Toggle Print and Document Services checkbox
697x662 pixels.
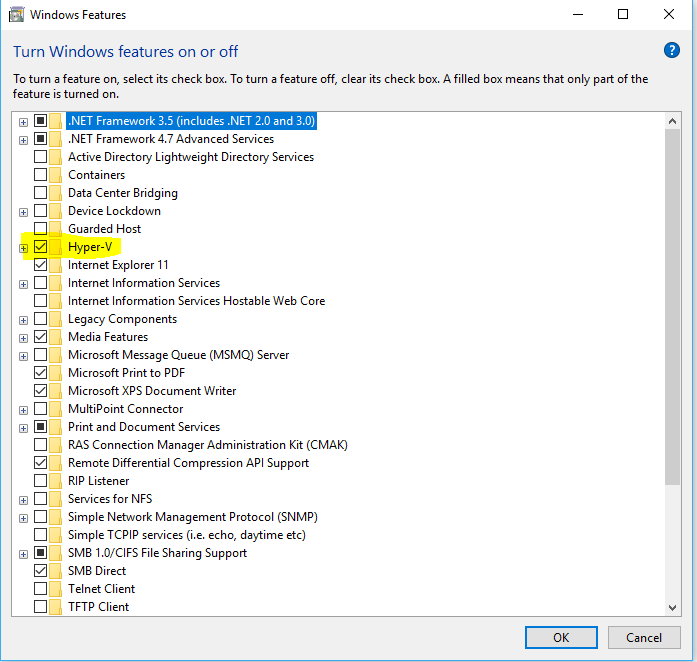(x=40, y=427)
